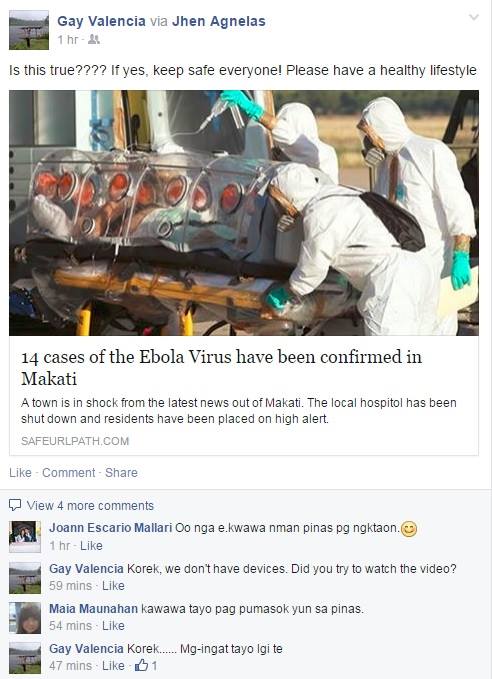Viewport: 492px width, 679px height.
Task: Click the friends audience icon beside 1 hr
Action: (x=94, y=40)
